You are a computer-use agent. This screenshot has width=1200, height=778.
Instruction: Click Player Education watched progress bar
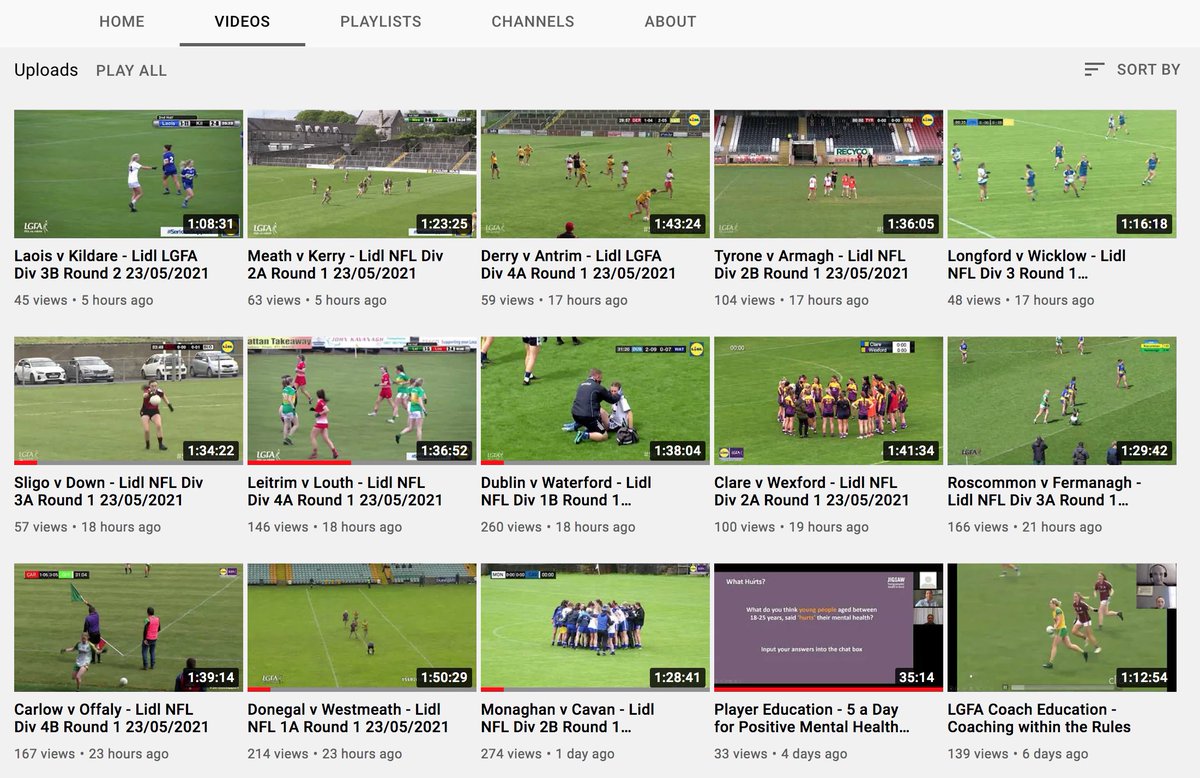(828, 690)
